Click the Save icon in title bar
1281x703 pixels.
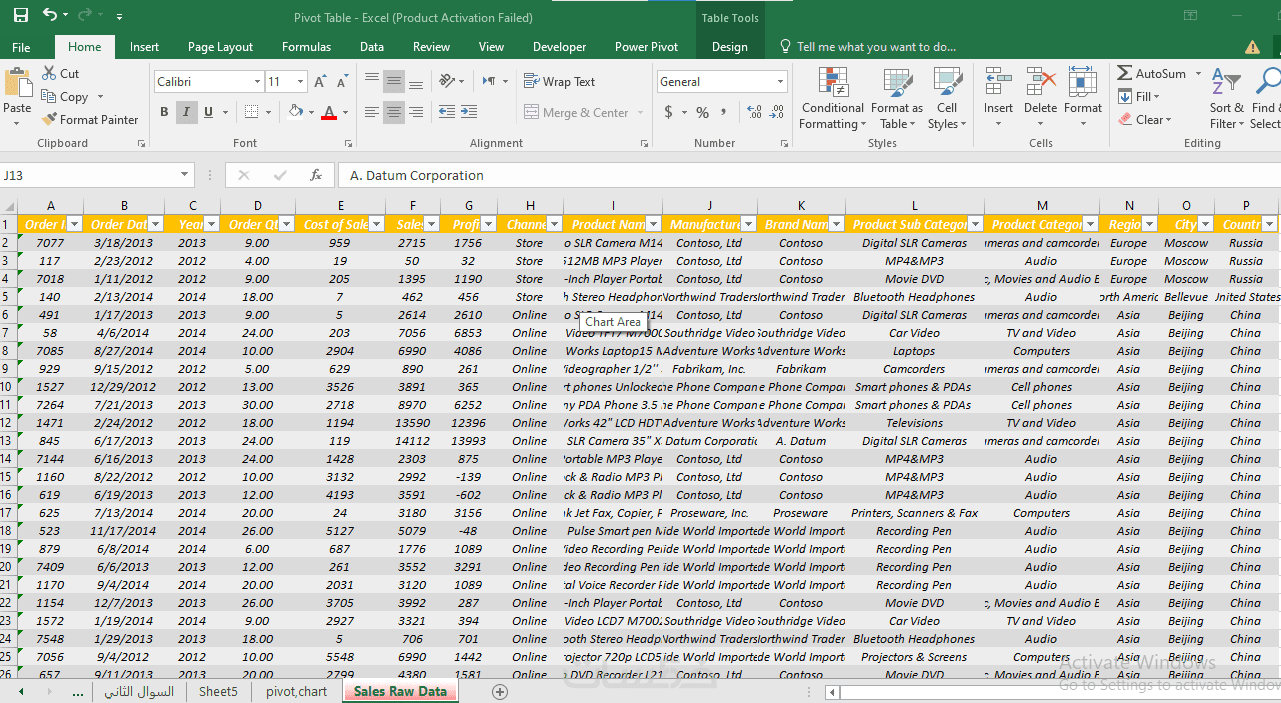(20, 16)
